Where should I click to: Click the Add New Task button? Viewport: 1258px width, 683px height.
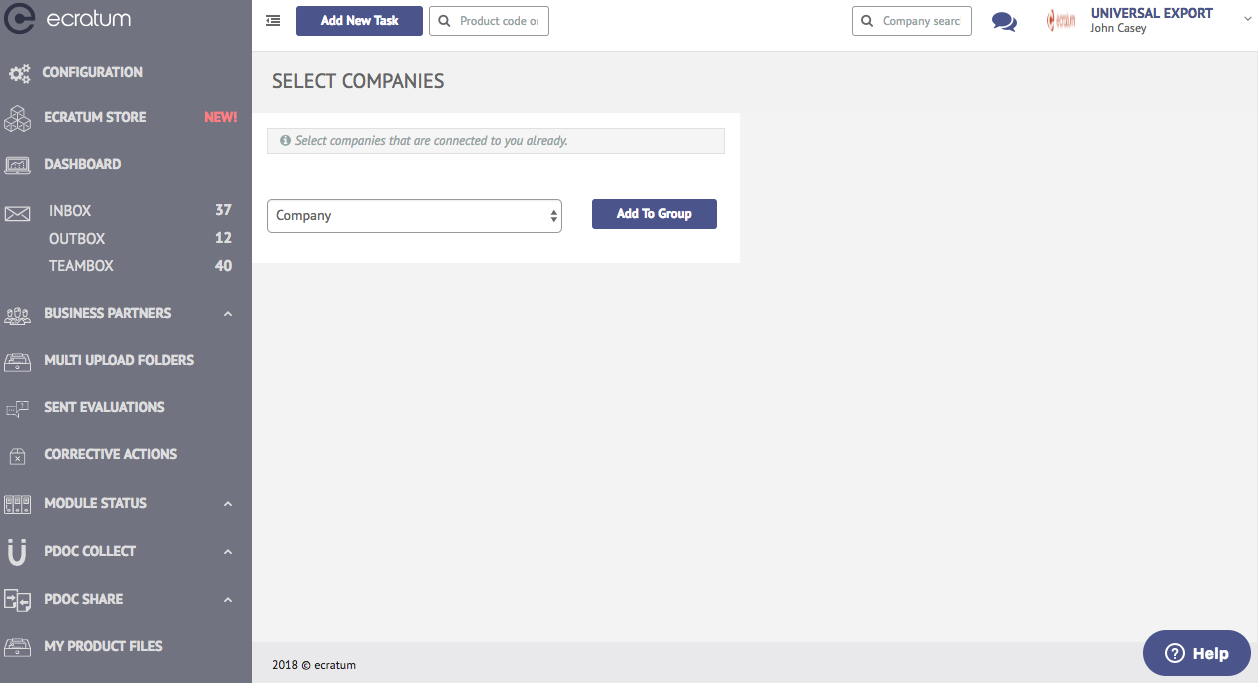[359, 21]
